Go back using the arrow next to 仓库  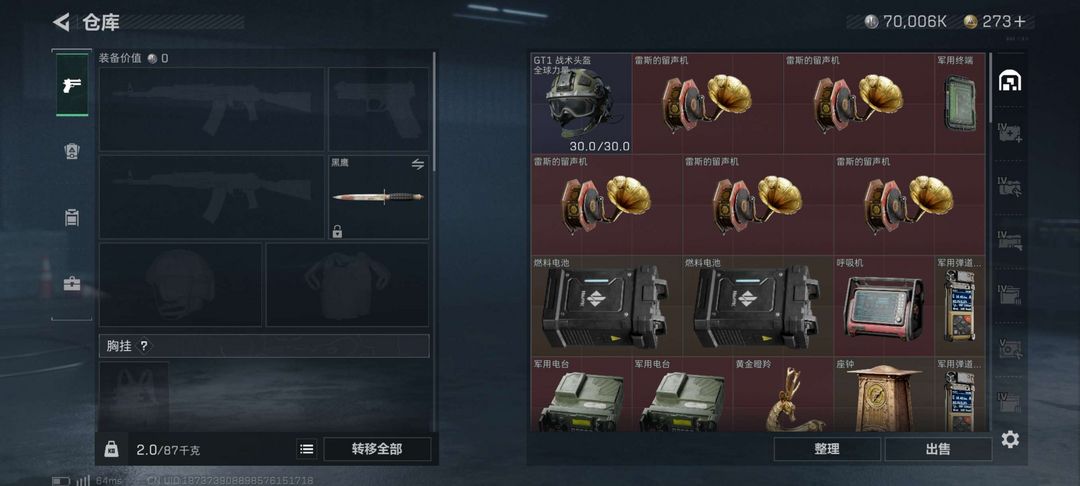click(x=61, y=22)
